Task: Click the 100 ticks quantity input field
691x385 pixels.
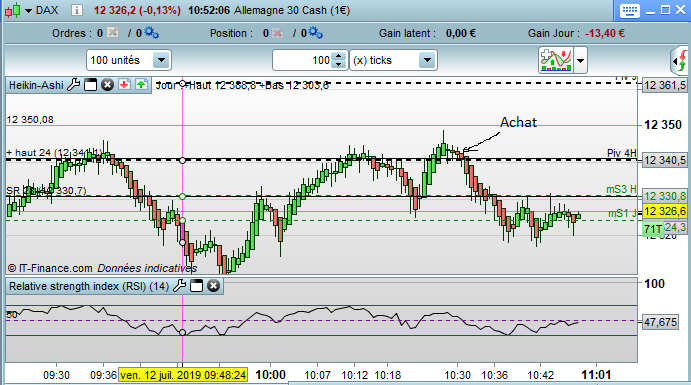Action: point(303,60)
